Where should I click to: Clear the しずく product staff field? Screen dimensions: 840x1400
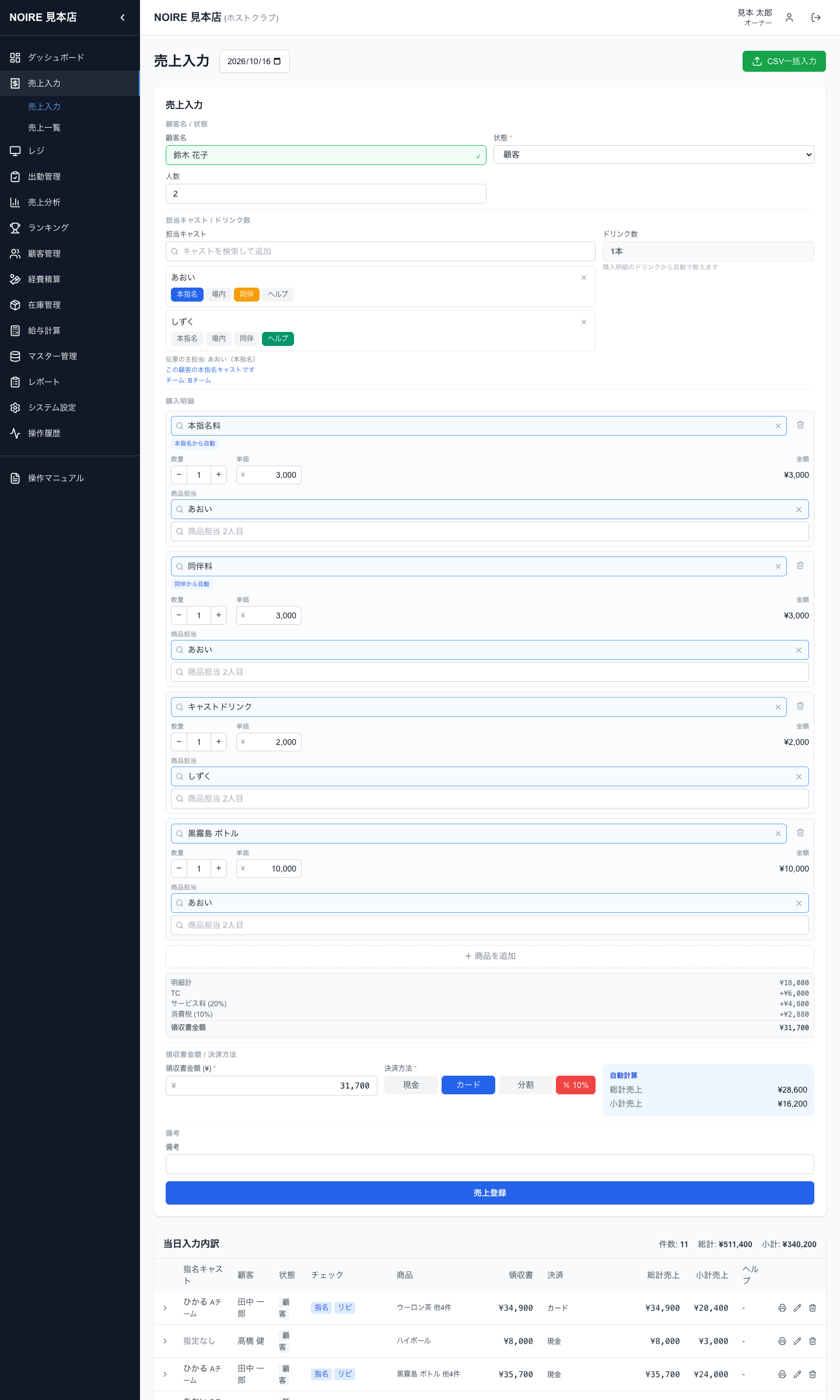[799, 776]
